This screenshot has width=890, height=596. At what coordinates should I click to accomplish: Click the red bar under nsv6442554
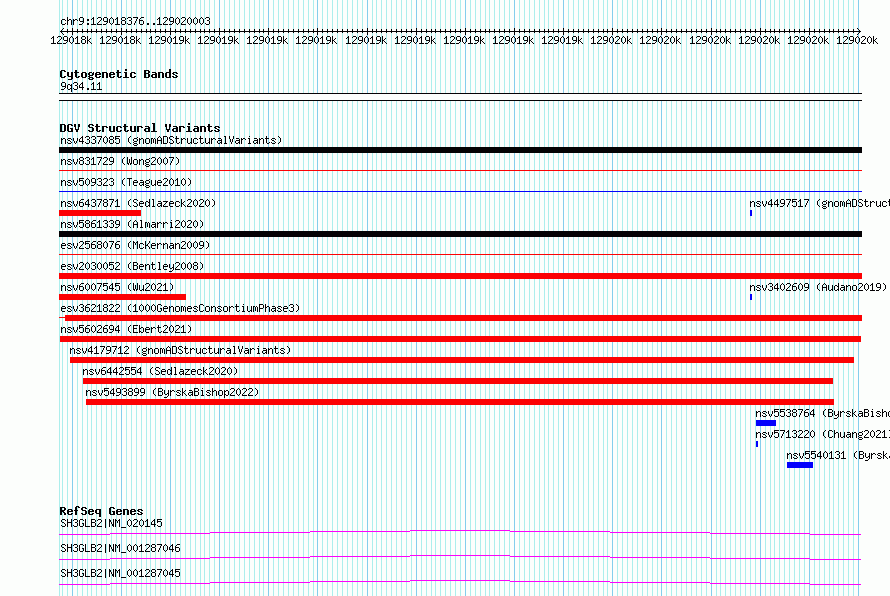(457, 381)
